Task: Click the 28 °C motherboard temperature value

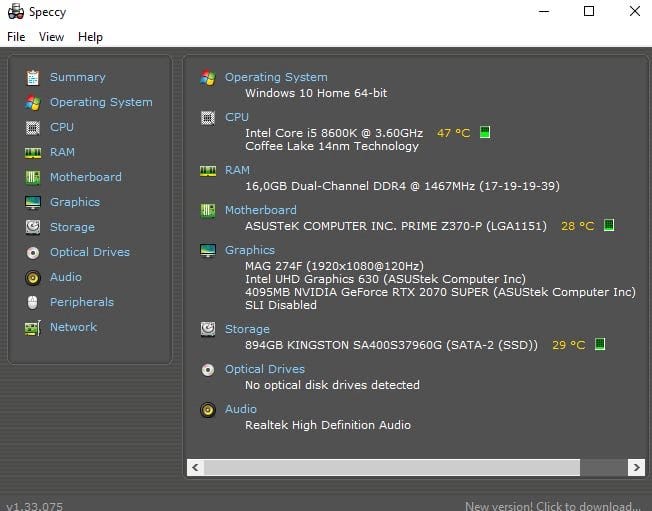Action: (578, 226)
